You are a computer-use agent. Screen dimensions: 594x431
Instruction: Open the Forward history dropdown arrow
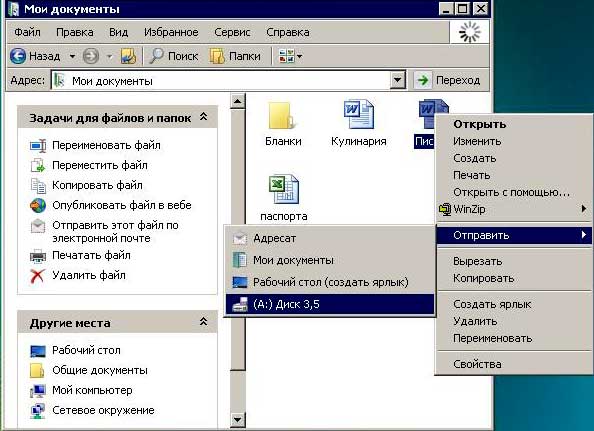pos(109,56)
